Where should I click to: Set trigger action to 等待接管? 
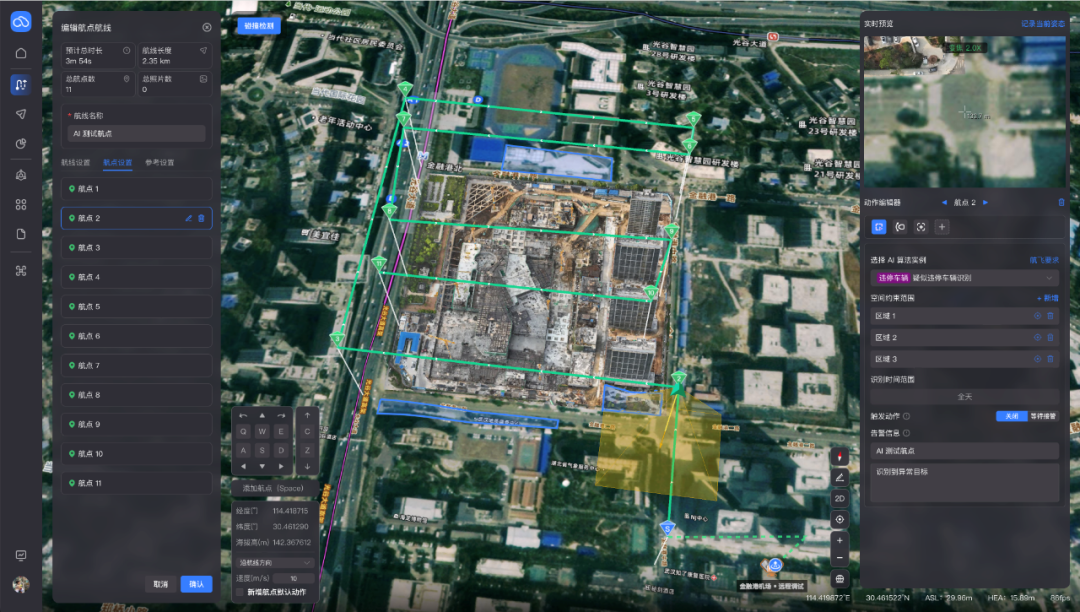(x=1043, y=416)
